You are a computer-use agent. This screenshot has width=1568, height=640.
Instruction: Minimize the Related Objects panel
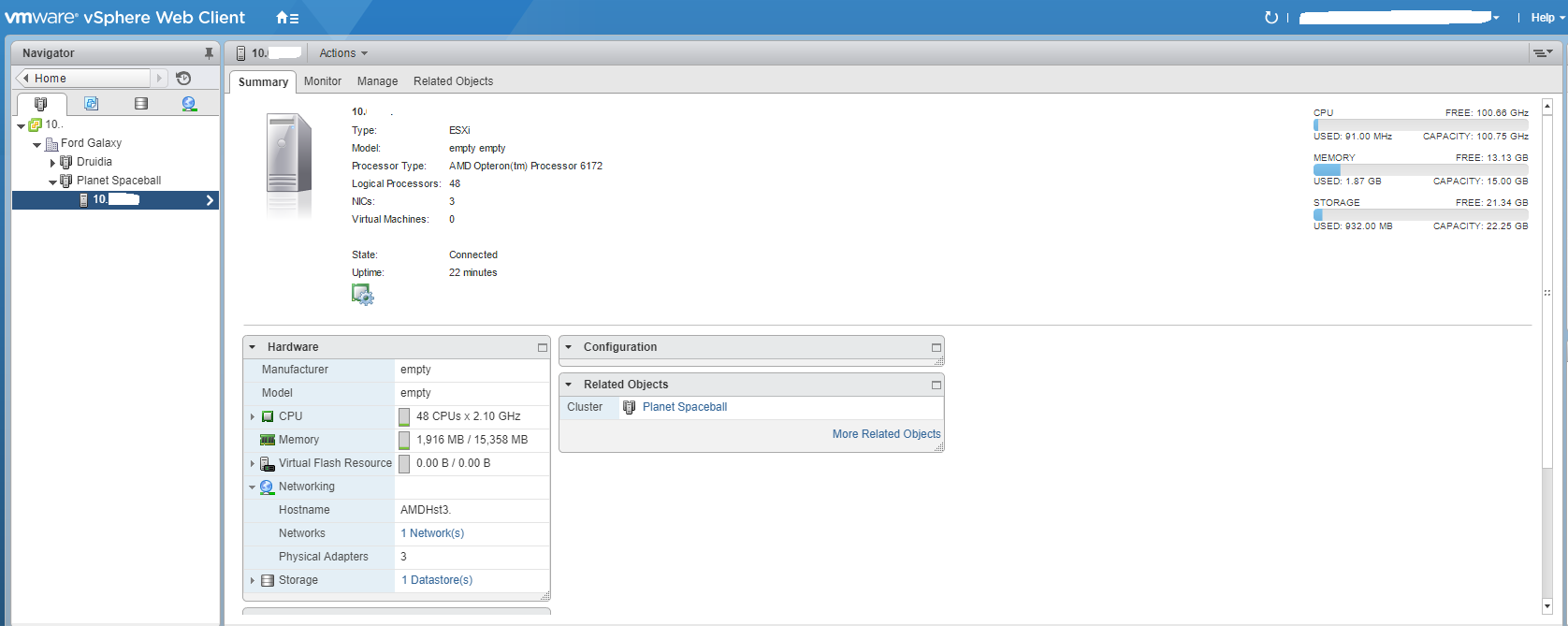pyautogui.click(x=936, y=385)
